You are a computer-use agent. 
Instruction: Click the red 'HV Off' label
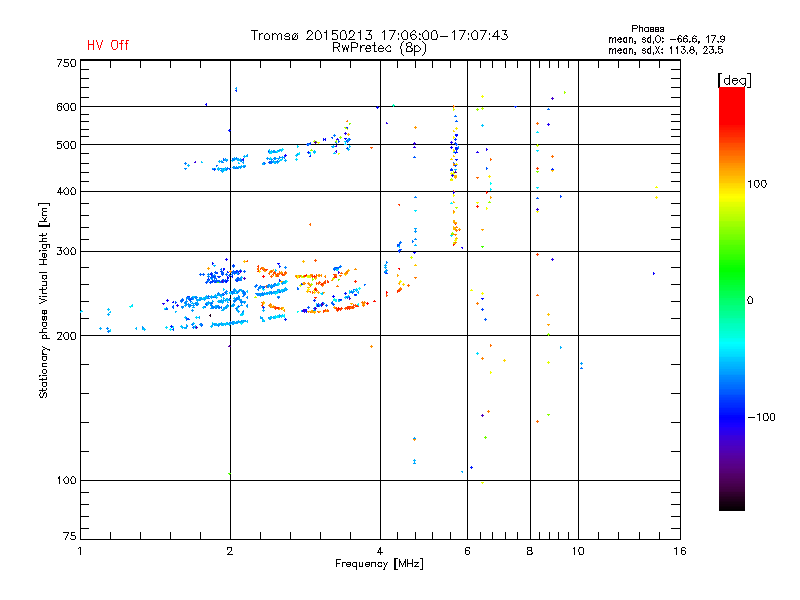click(108, 45)
